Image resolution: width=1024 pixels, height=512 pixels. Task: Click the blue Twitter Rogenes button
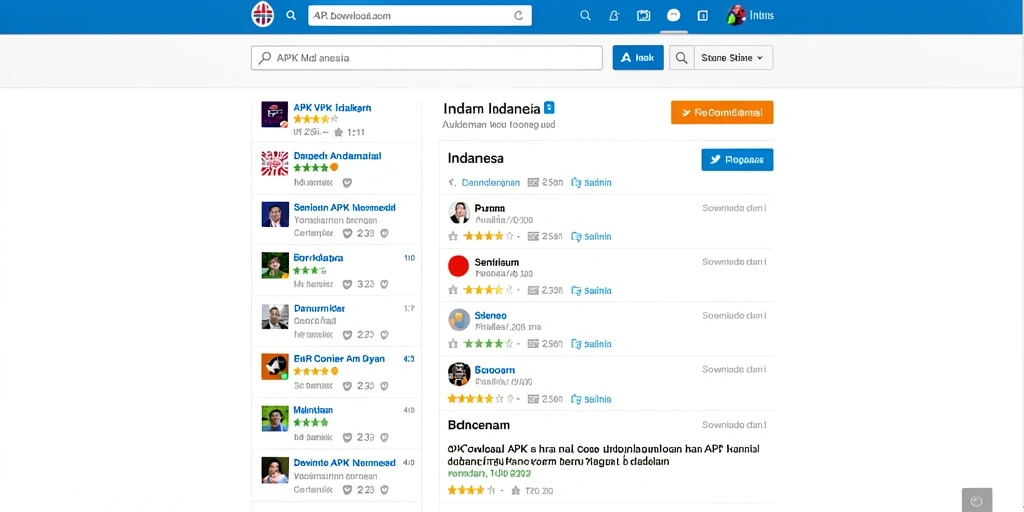[737, 159]
